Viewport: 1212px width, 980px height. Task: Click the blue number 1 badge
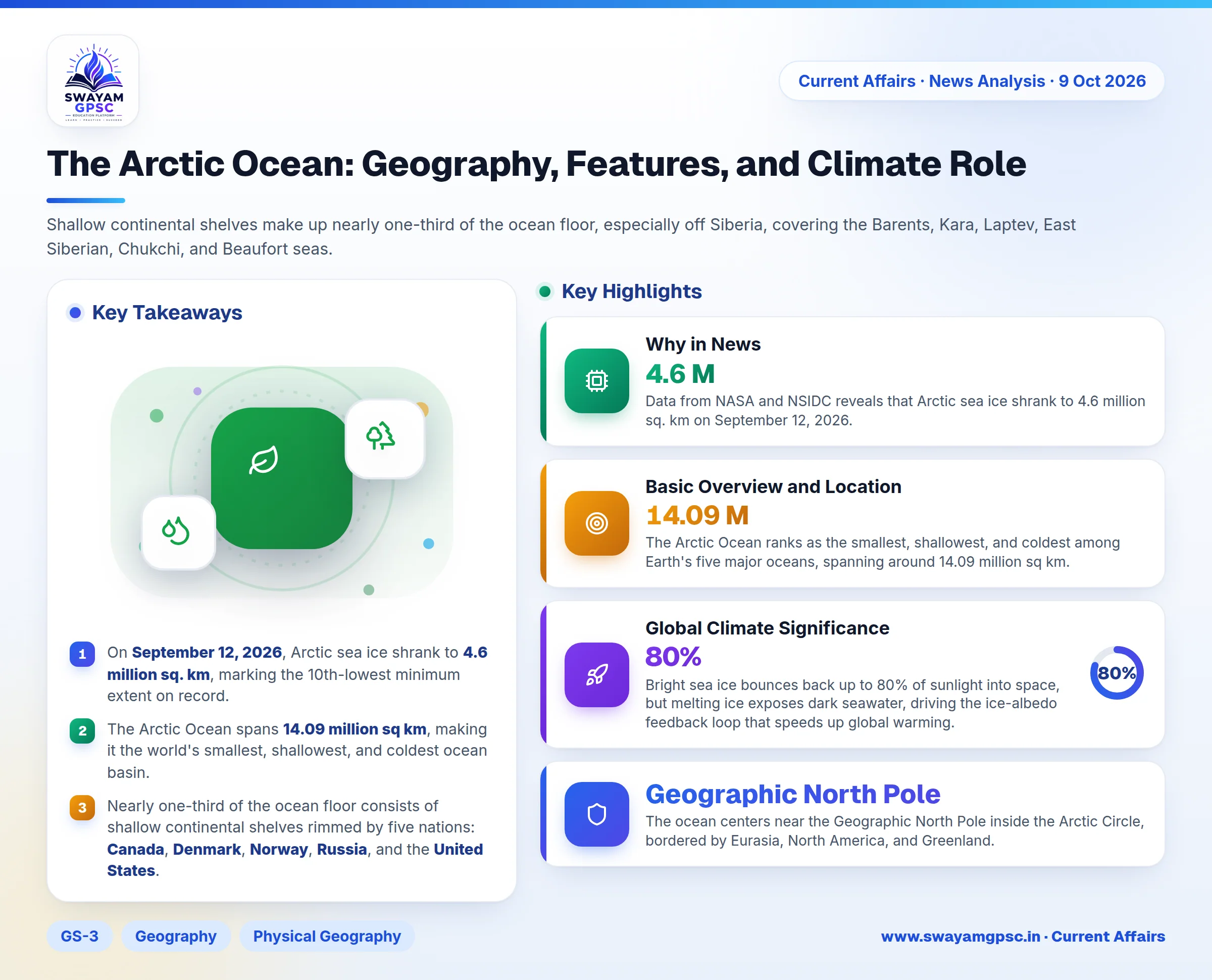[82, 654]
